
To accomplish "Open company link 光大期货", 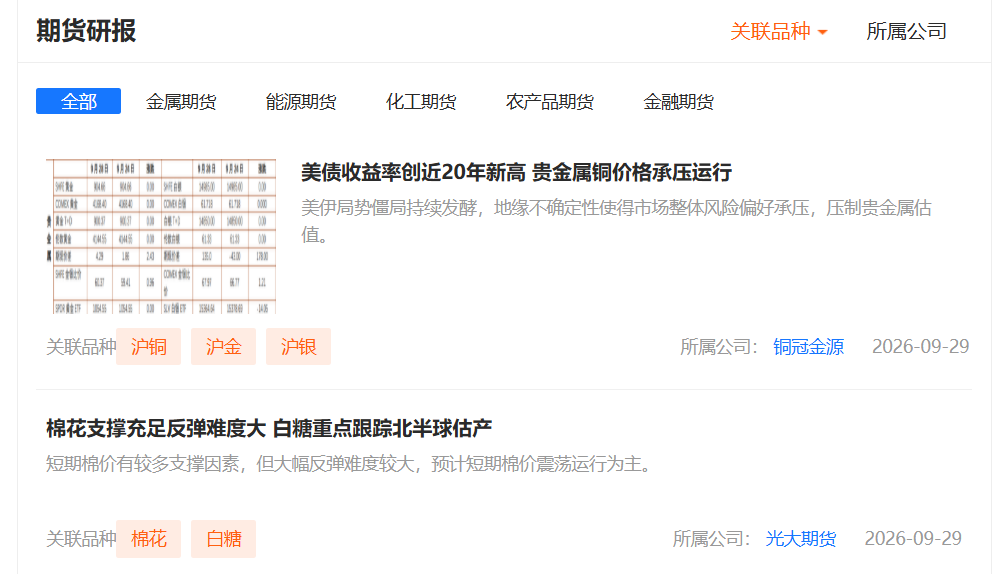I will [x=801, y=539].
